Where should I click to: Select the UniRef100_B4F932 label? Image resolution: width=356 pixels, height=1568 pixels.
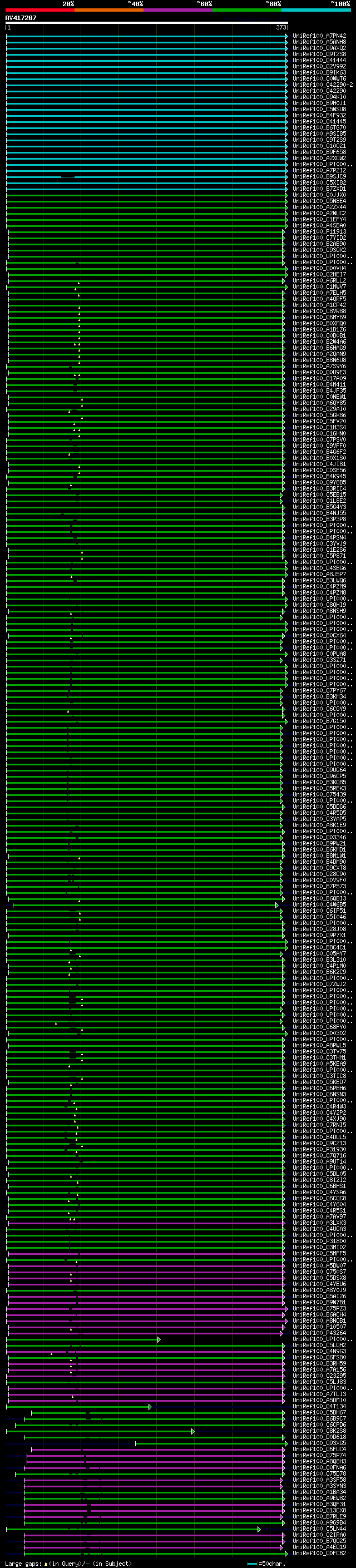click(x=319, y=116)
